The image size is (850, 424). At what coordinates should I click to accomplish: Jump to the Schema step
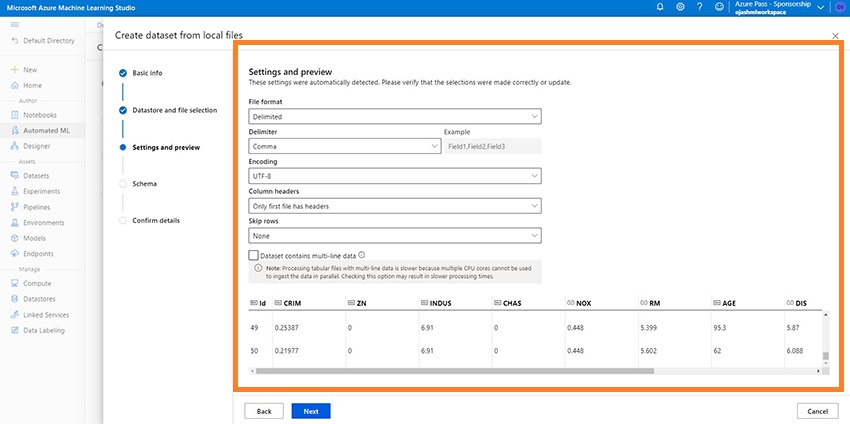coord(144,184)
